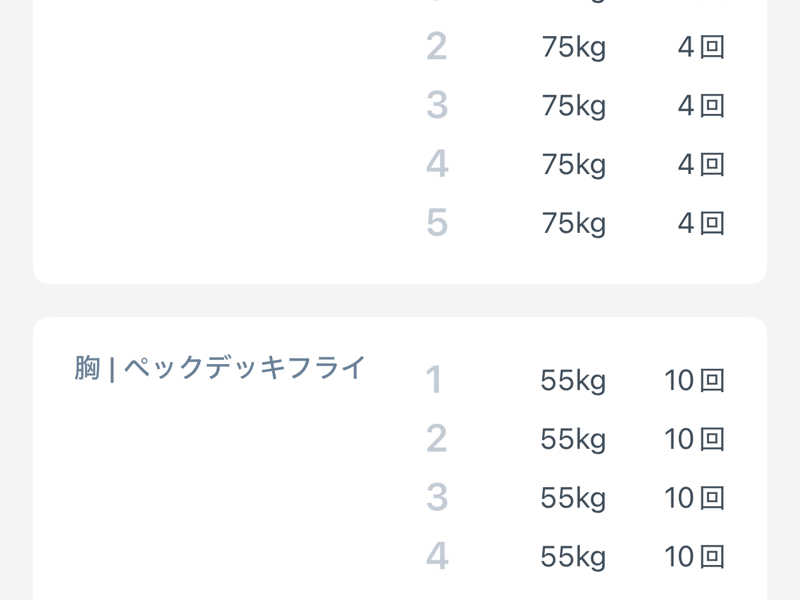Tap the 4回 reps in 75kg set 5
The image size is (800, 600).
[x=700, y=223]
